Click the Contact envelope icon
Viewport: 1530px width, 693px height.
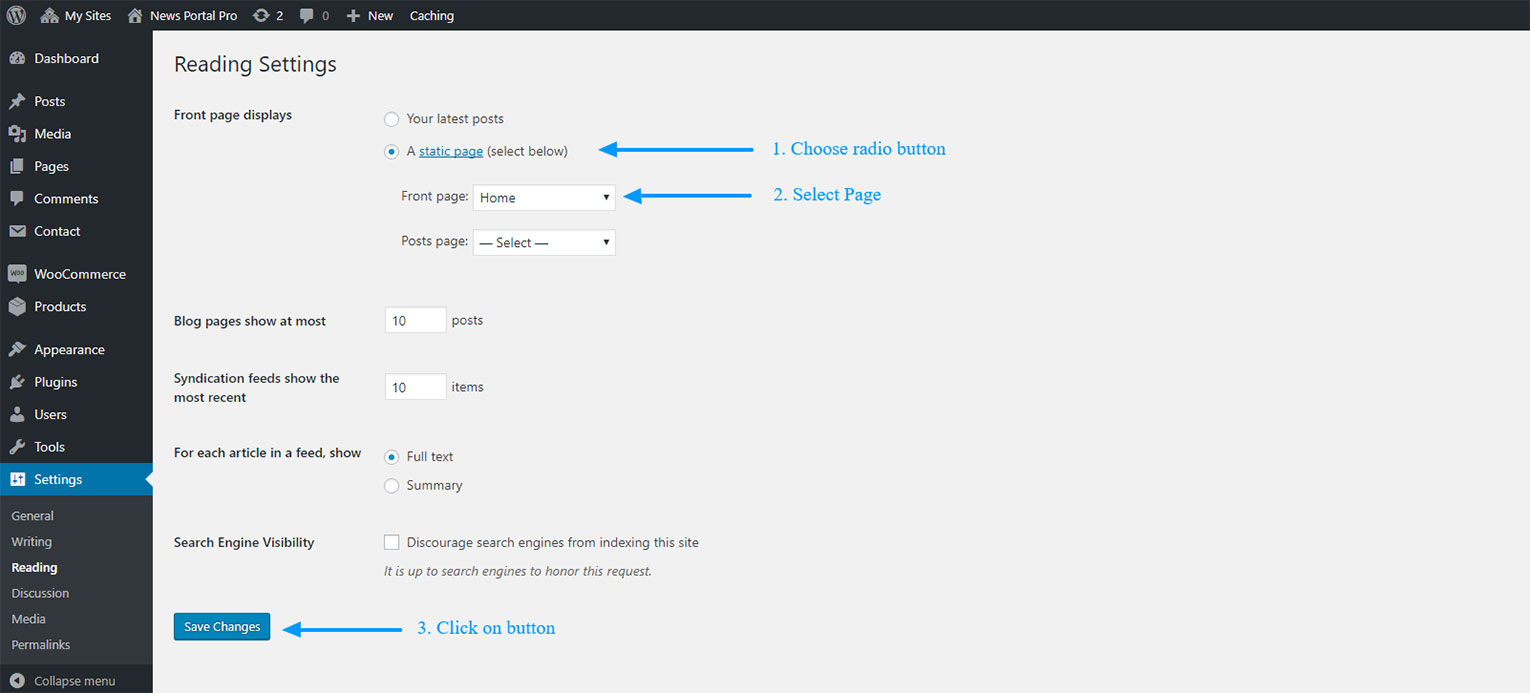pos(17,231)
